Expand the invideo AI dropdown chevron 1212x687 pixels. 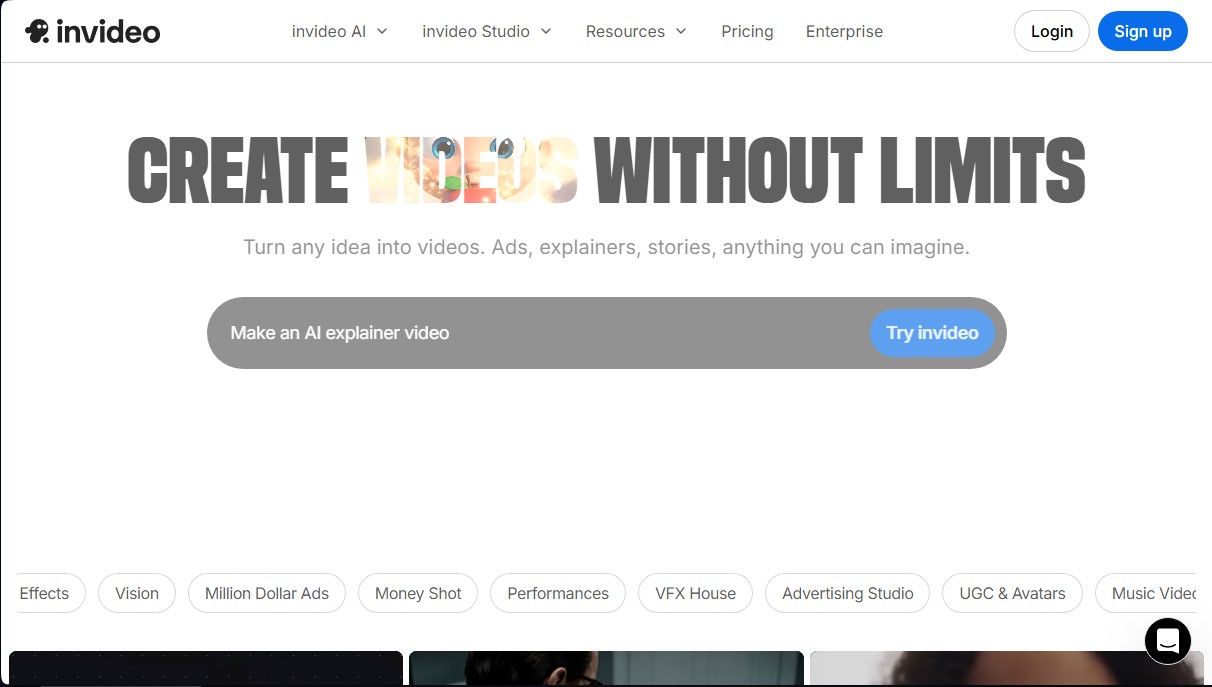(x=382, y=31)
